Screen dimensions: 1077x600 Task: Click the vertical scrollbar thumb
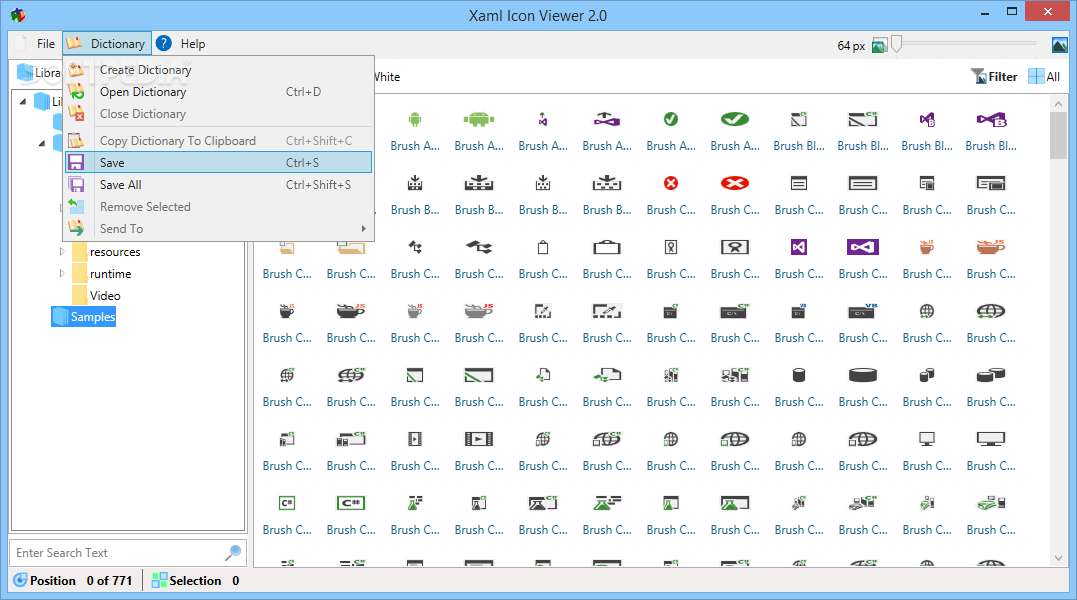coord(1058,135)
